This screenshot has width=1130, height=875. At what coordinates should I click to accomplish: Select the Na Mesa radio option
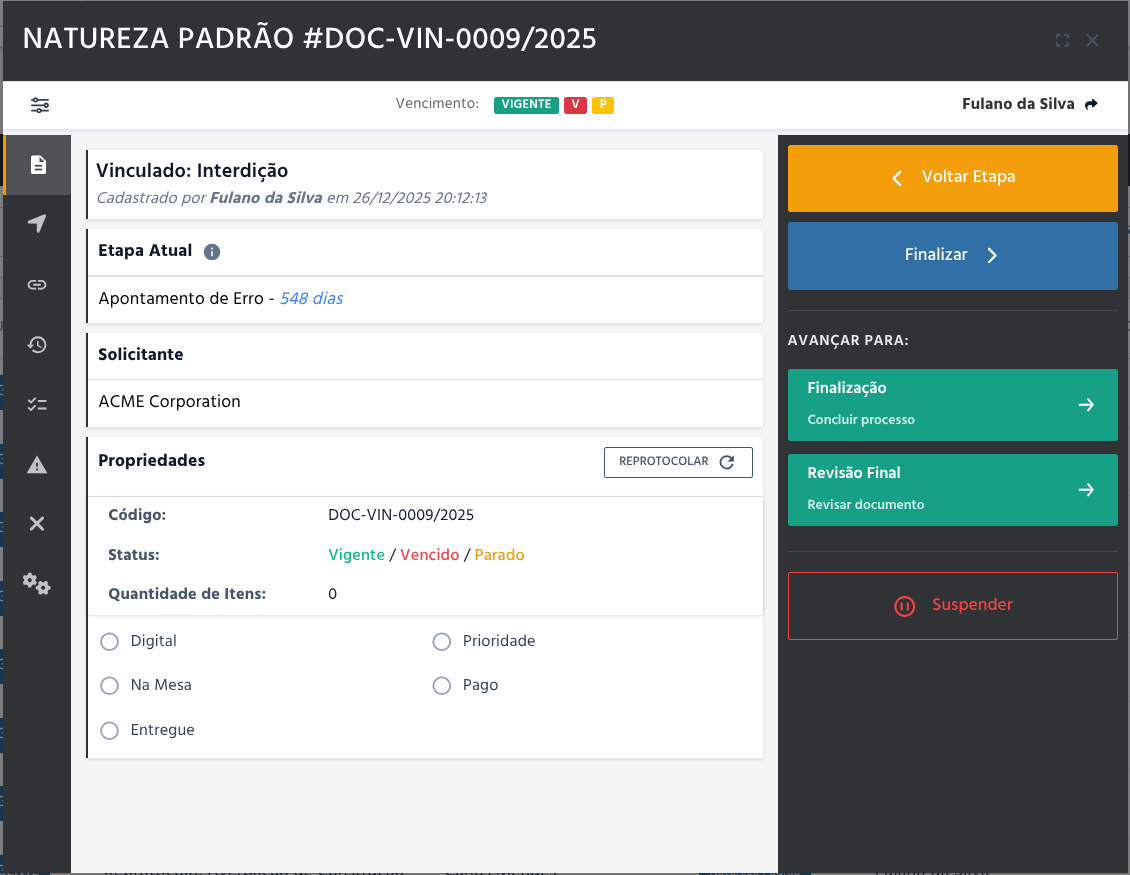pyautogui.click(x=110, y=686)
